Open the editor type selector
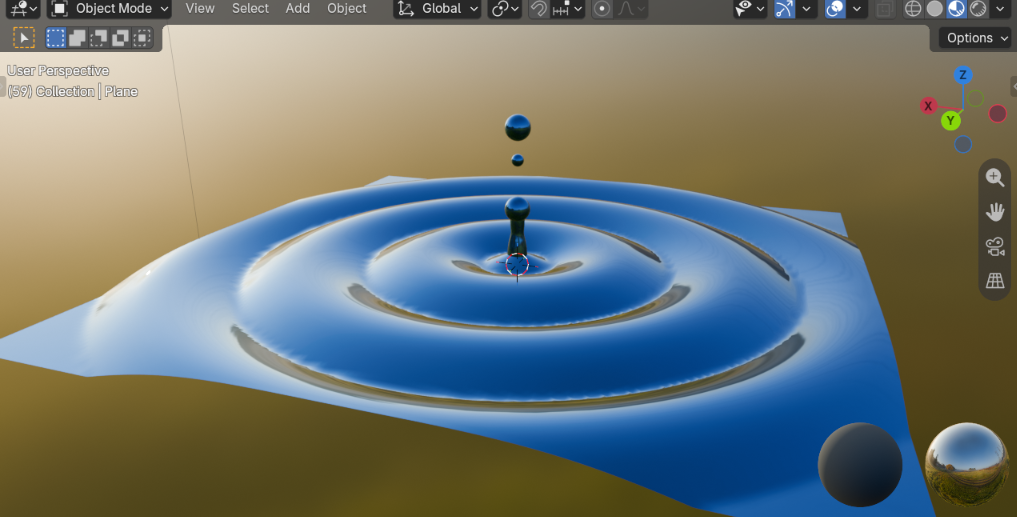The height and width of the screenshot is (517, 1017). (24, 8)
